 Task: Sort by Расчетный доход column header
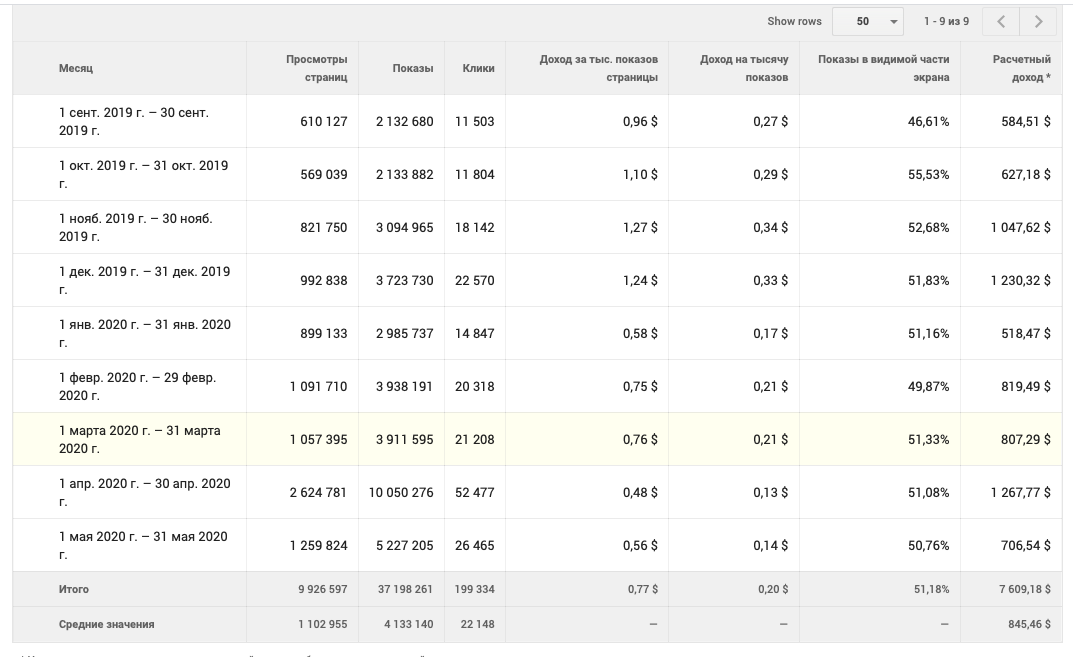[x=1021, y=69]
